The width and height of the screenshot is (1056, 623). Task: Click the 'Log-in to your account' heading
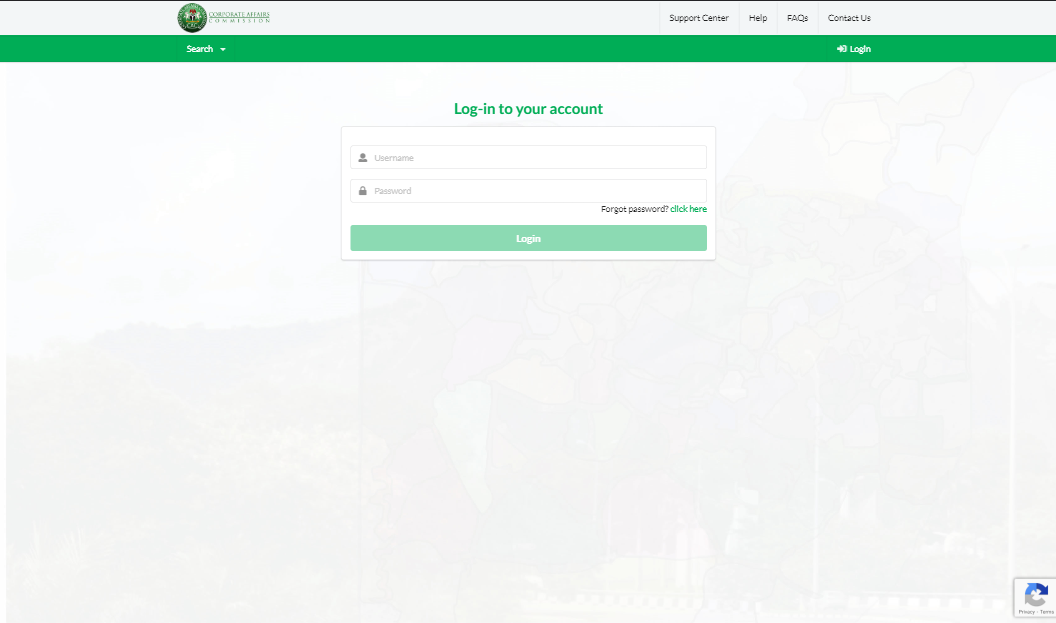point(528,109)
